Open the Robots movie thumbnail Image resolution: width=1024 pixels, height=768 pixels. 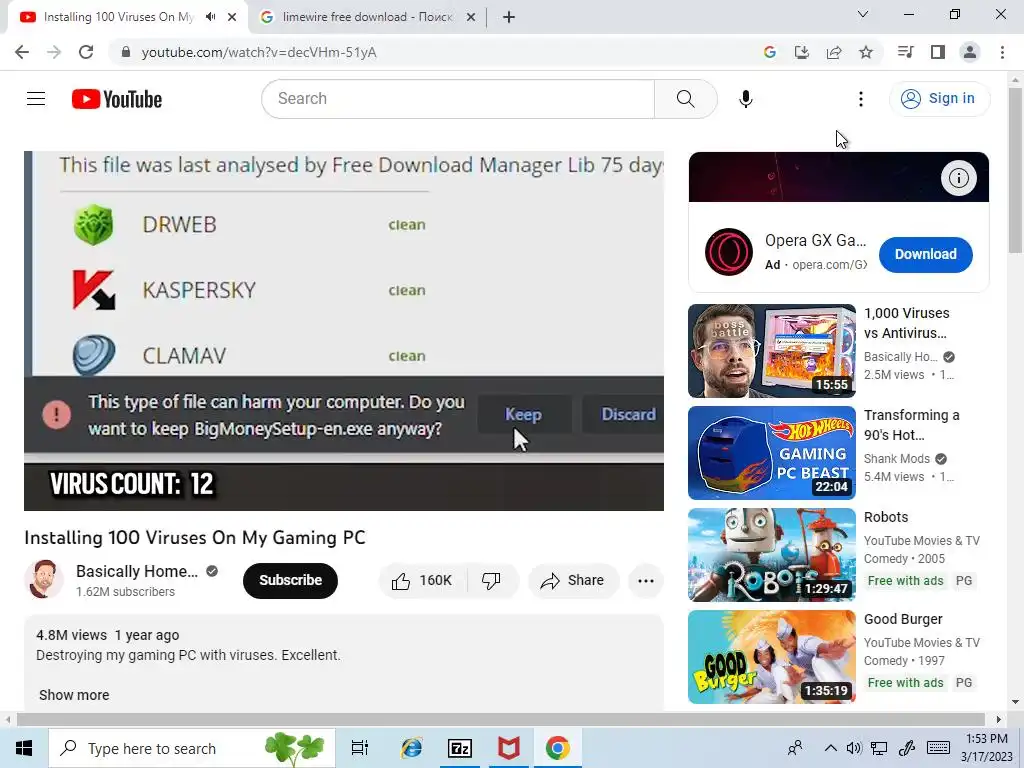772,554
